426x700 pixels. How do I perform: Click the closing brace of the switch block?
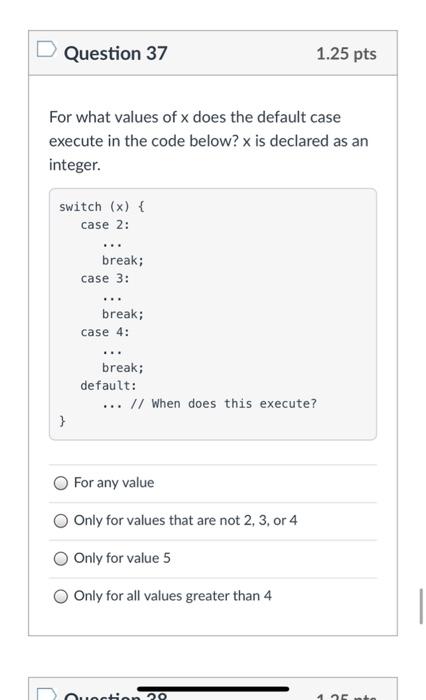tap(62, 421)
